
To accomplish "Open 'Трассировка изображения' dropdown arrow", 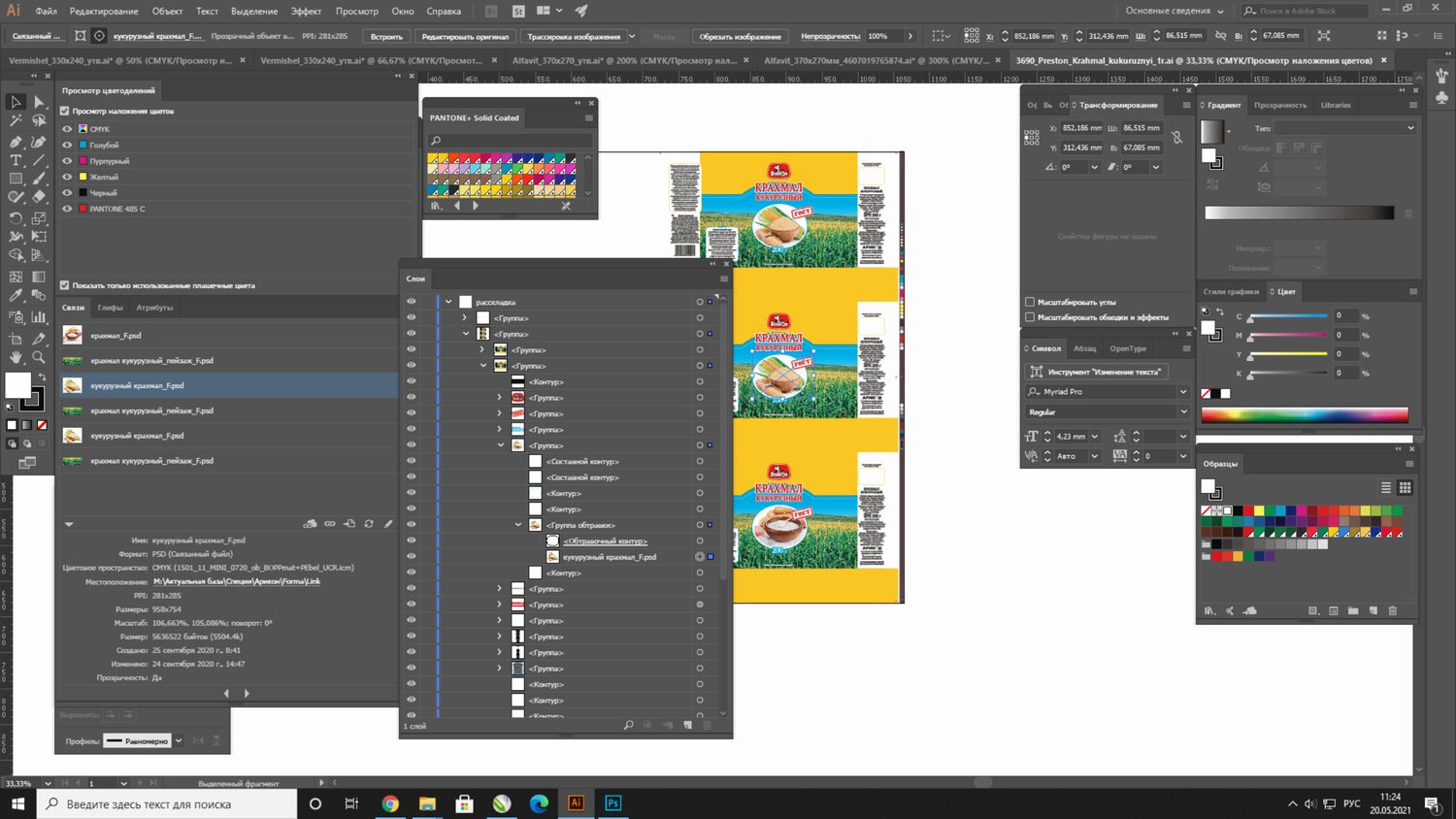I will (x=632, y=36).
